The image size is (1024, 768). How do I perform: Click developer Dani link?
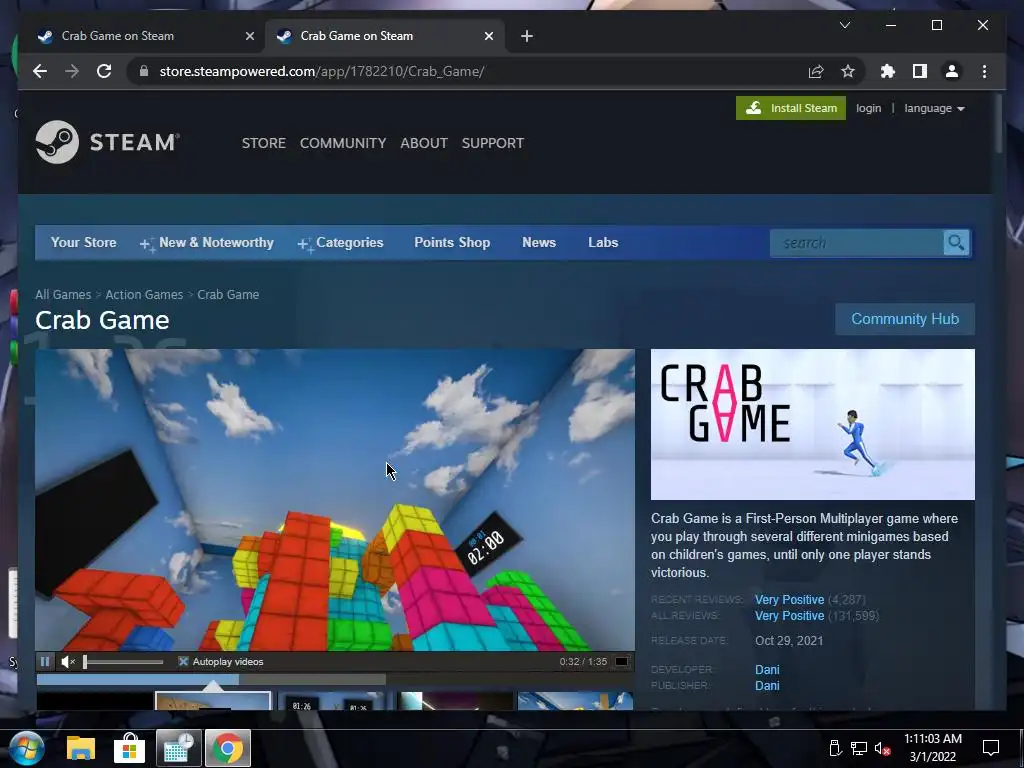click(767, 669)
